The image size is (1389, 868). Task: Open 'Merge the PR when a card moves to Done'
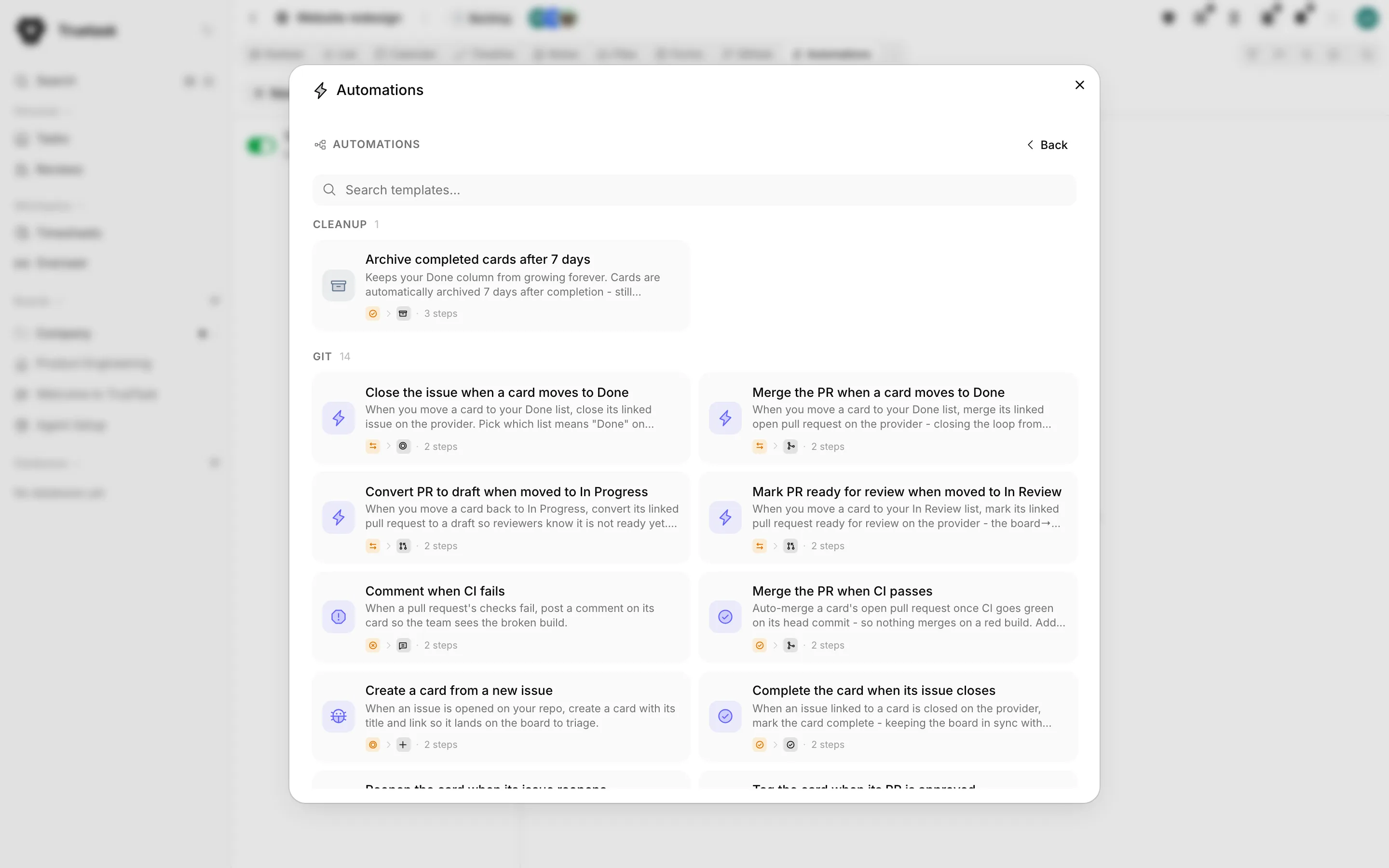coord(888,418)
